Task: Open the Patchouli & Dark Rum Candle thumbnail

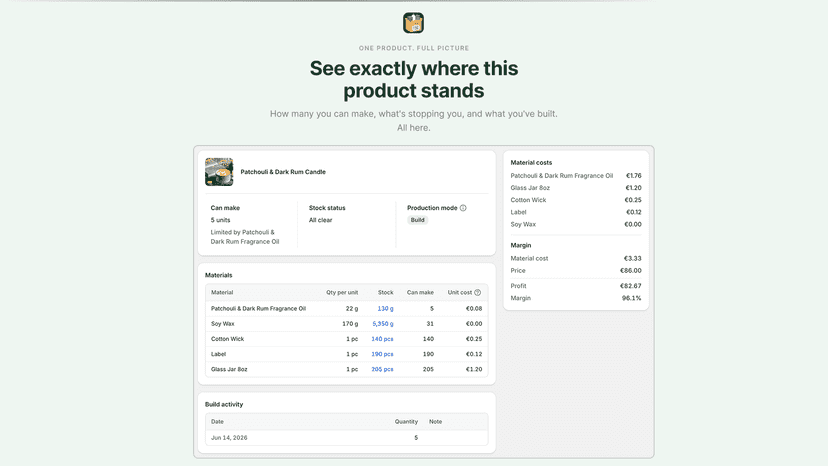Action: pyautogui.click(x=219, y=172)
